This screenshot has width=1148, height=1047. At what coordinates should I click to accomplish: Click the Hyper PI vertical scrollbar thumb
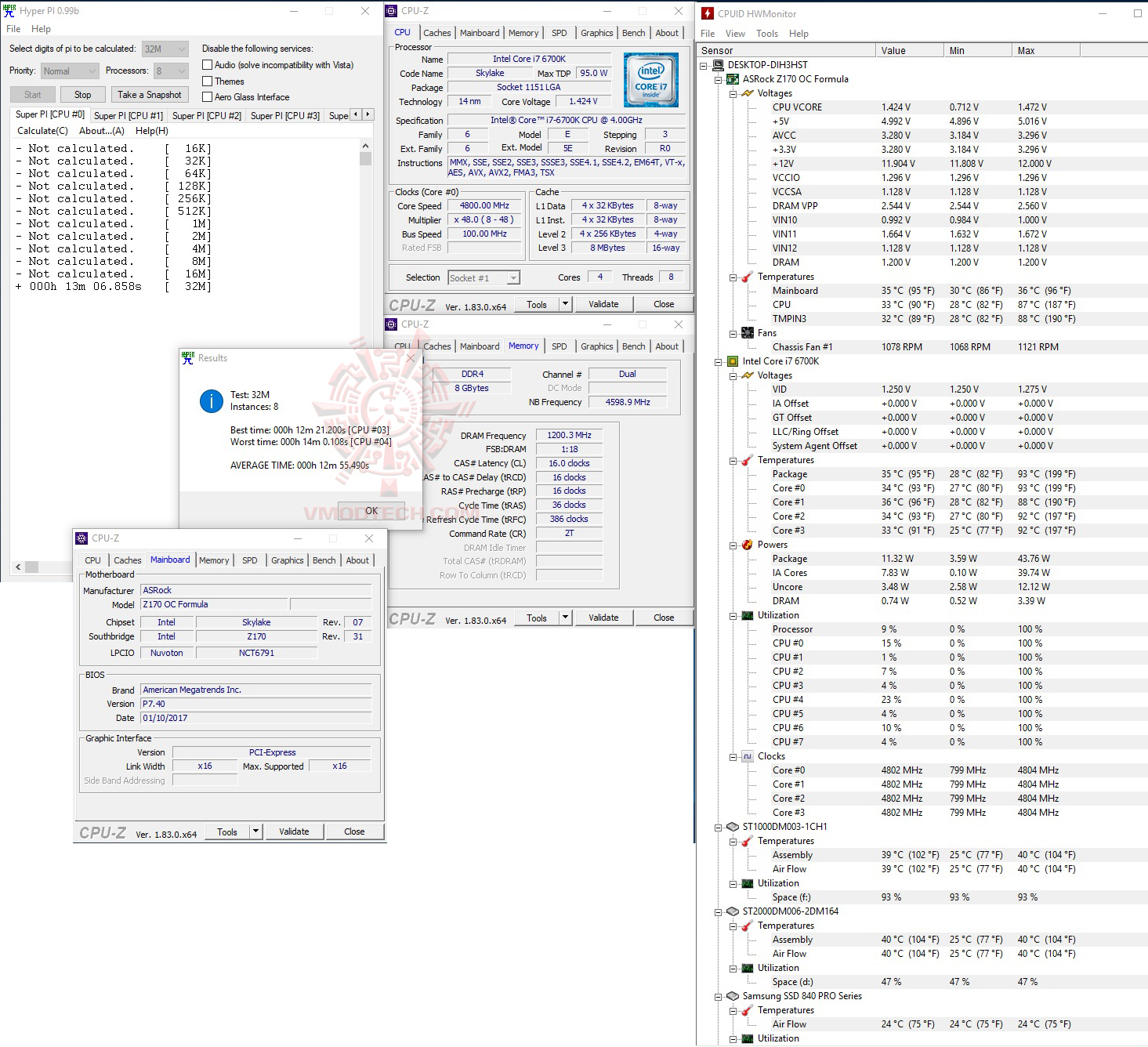coord(365,159)
